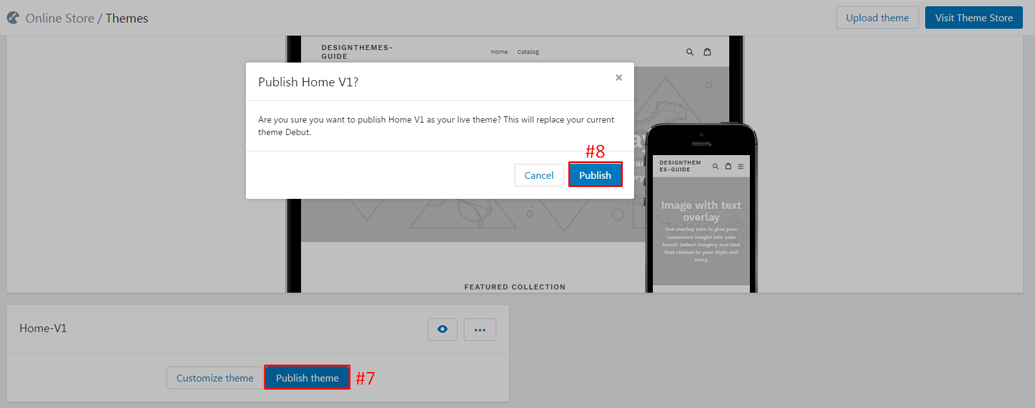Click the cart icon in desktop theme preview
The height and width of the screenshot is (408, 1035).
coord(707,52)
